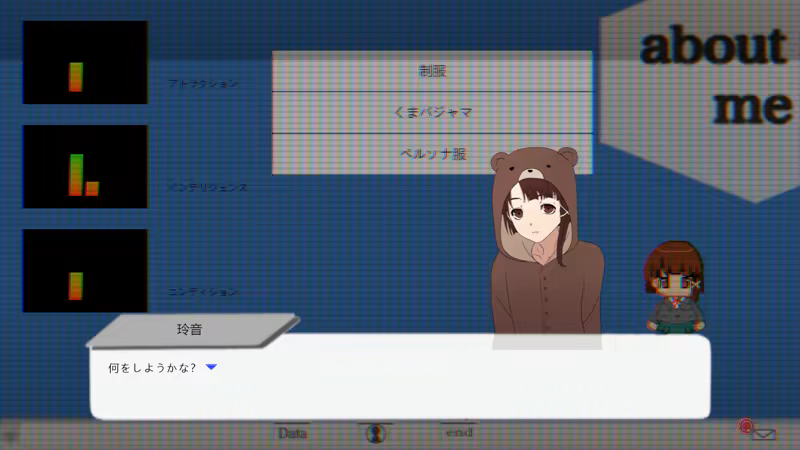Viewport: 800px width, 450px height.
Task: Open the Data menu in bottom bar
Action: tap(292, 433)
